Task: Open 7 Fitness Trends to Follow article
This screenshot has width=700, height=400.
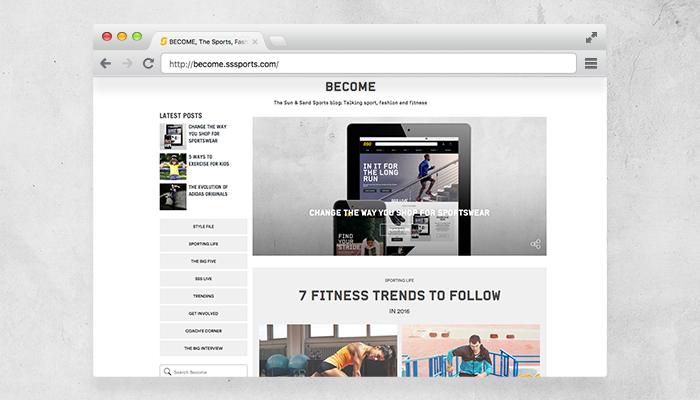Action: (400, 296)
